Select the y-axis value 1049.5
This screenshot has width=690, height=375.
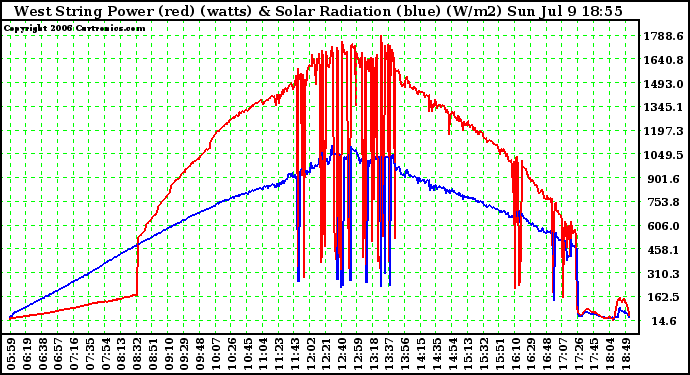tap(664, 155)
